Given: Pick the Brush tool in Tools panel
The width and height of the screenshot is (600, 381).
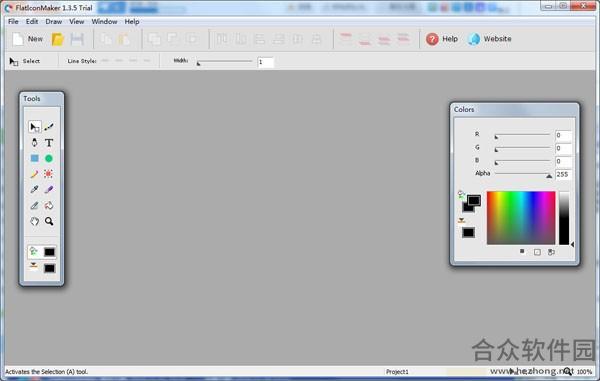Looking at the screenshot, I should tap(49, 127).
